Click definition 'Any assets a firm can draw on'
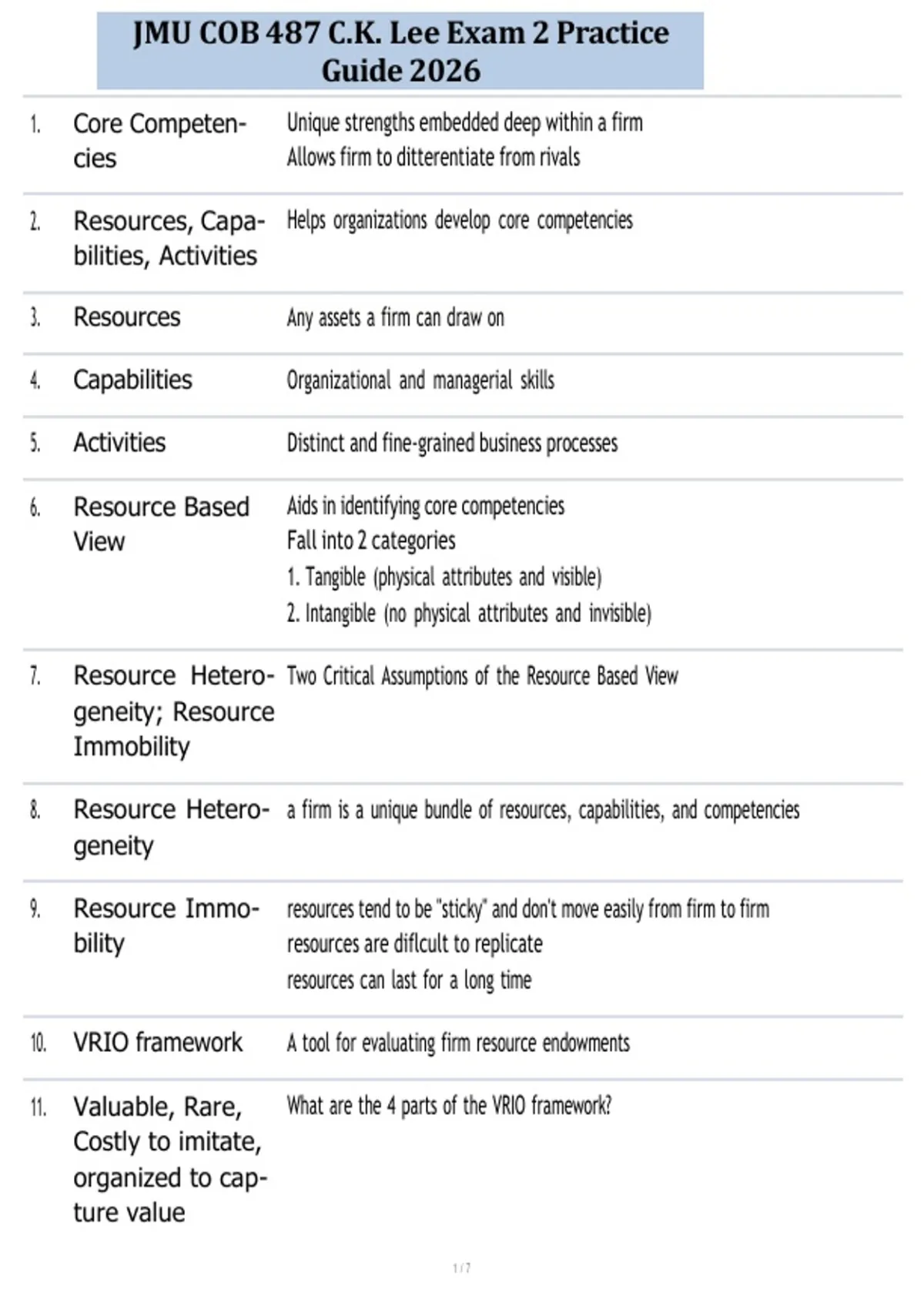This screenshot has width=924, height=1309. (396, 317)
